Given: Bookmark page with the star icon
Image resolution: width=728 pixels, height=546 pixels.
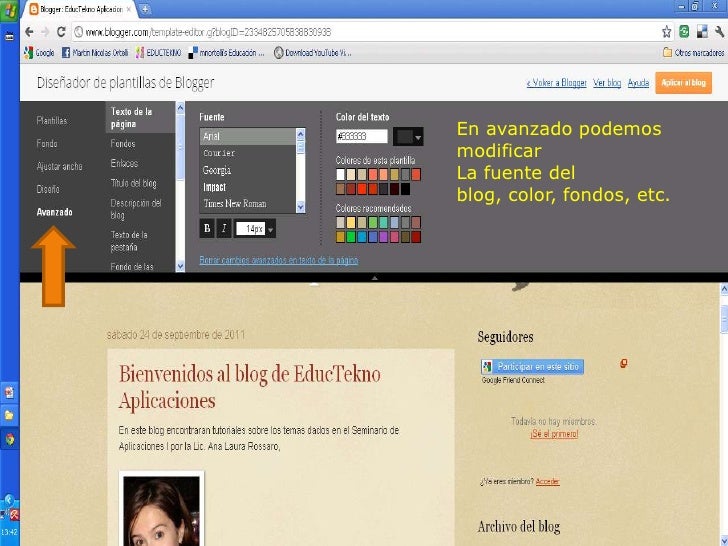Looking at the screenshot, I should [666, 29].
